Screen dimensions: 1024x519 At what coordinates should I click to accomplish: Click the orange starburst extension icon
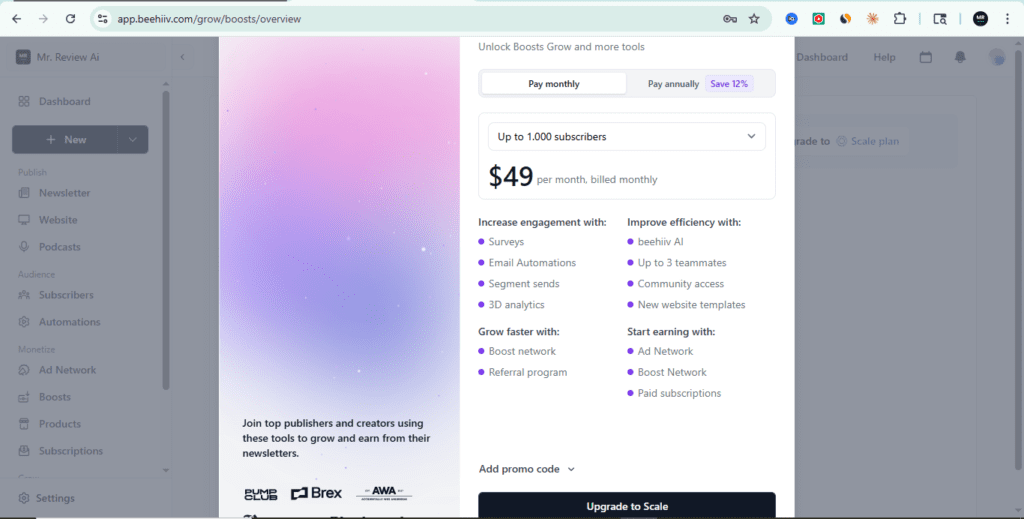872,19
